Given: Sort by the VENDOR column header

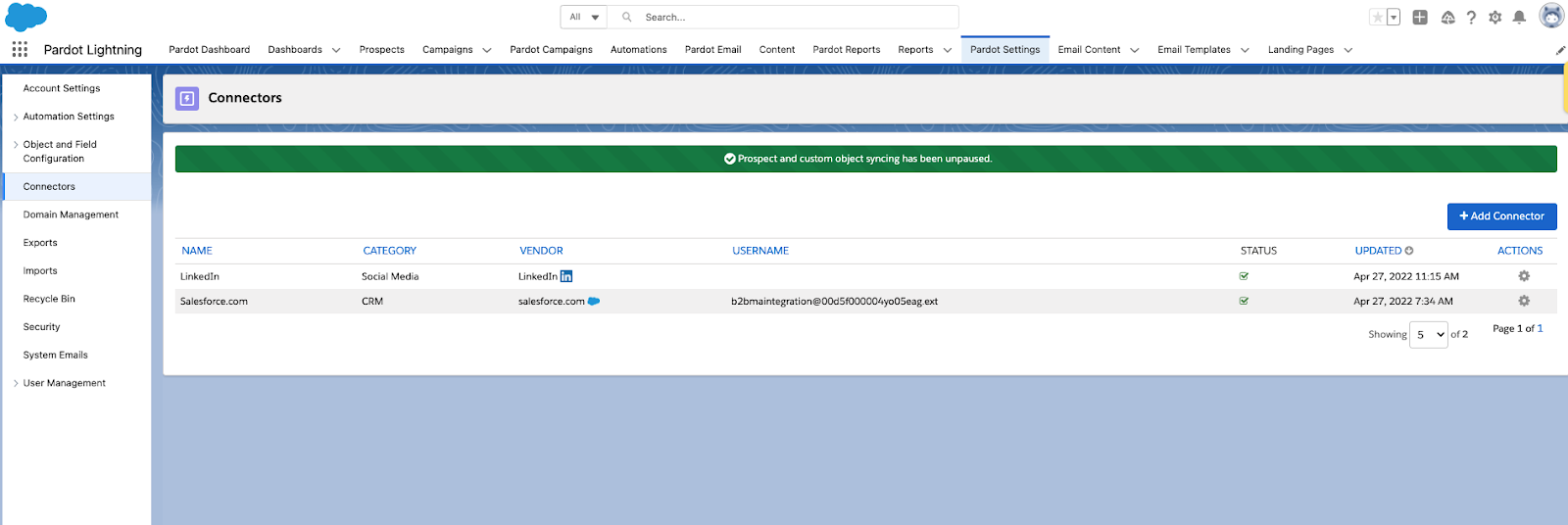Looking at the screenshot, I should click(541, 251).
